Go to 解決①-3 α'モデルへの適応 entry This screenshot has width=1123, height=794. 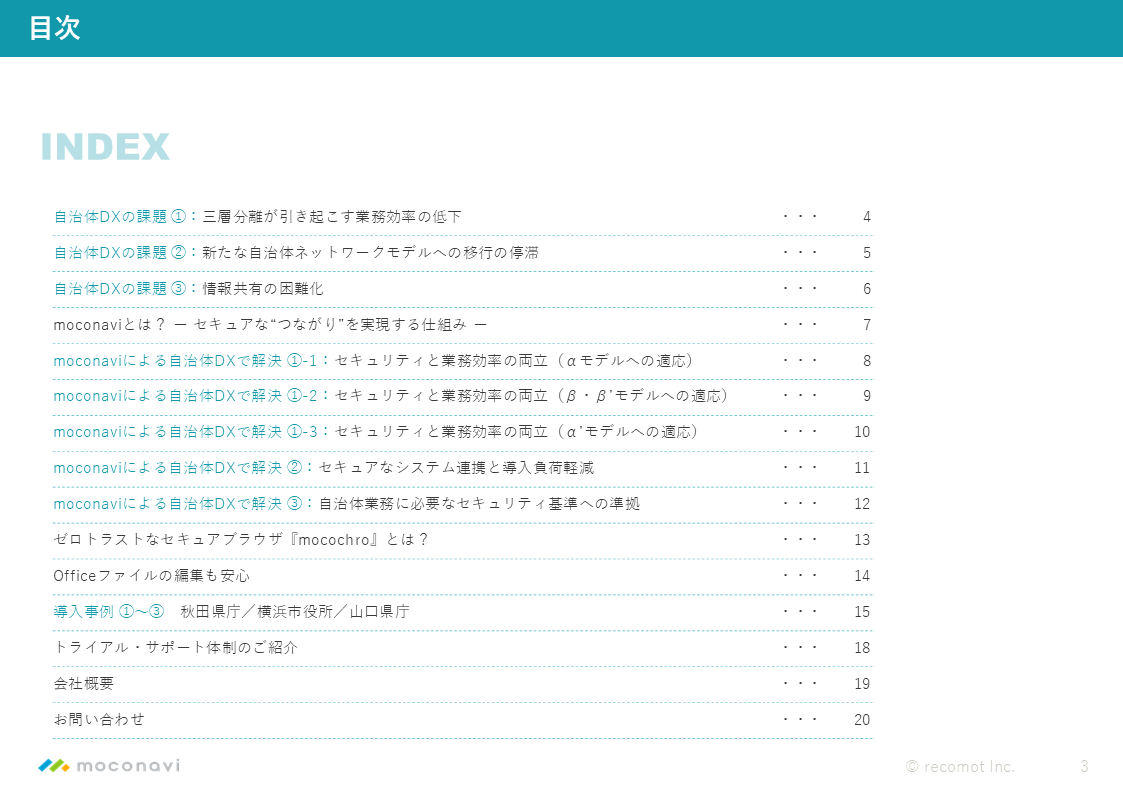click(376, 432)
